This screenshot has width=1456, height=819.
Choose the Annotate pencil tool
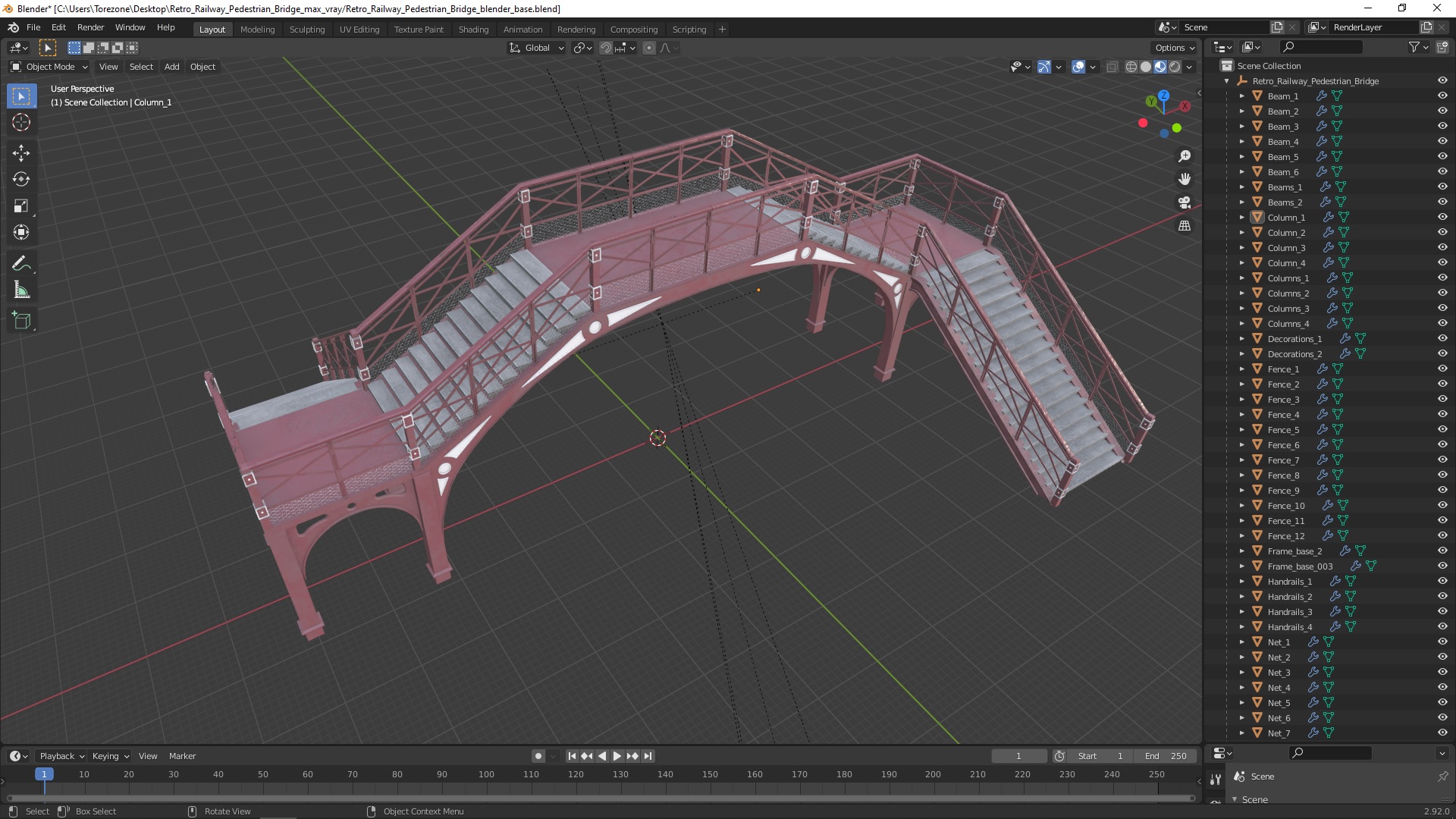pyautogui.click(x=21, y=263)
